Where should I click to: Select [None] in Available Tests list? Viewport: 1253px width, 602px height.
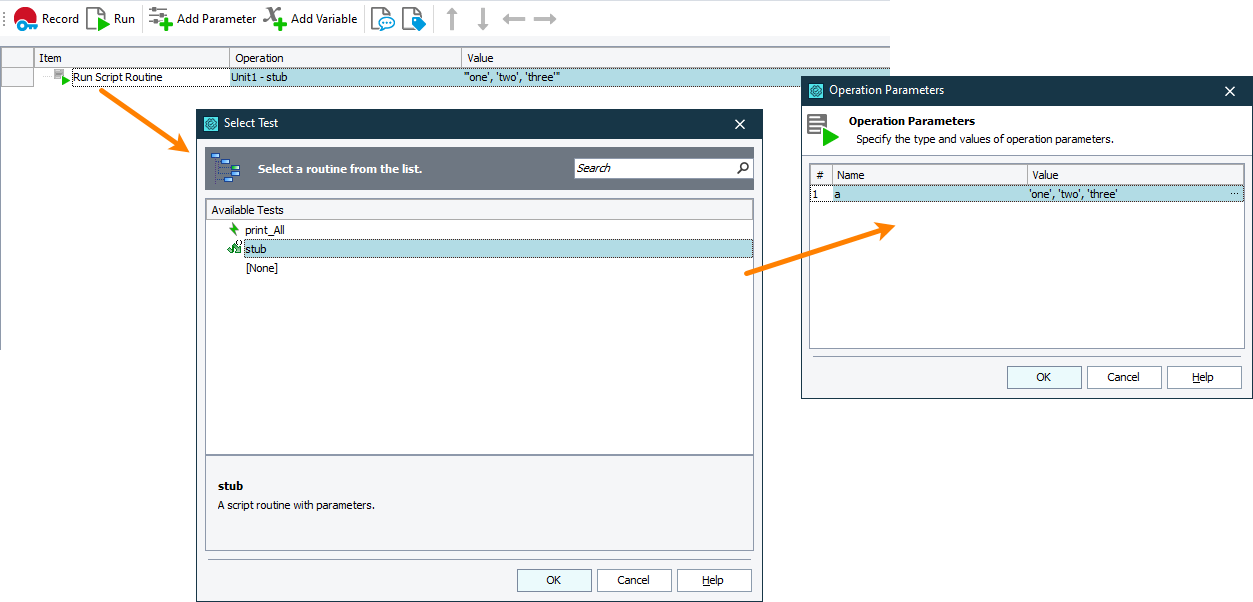point(261,268)
